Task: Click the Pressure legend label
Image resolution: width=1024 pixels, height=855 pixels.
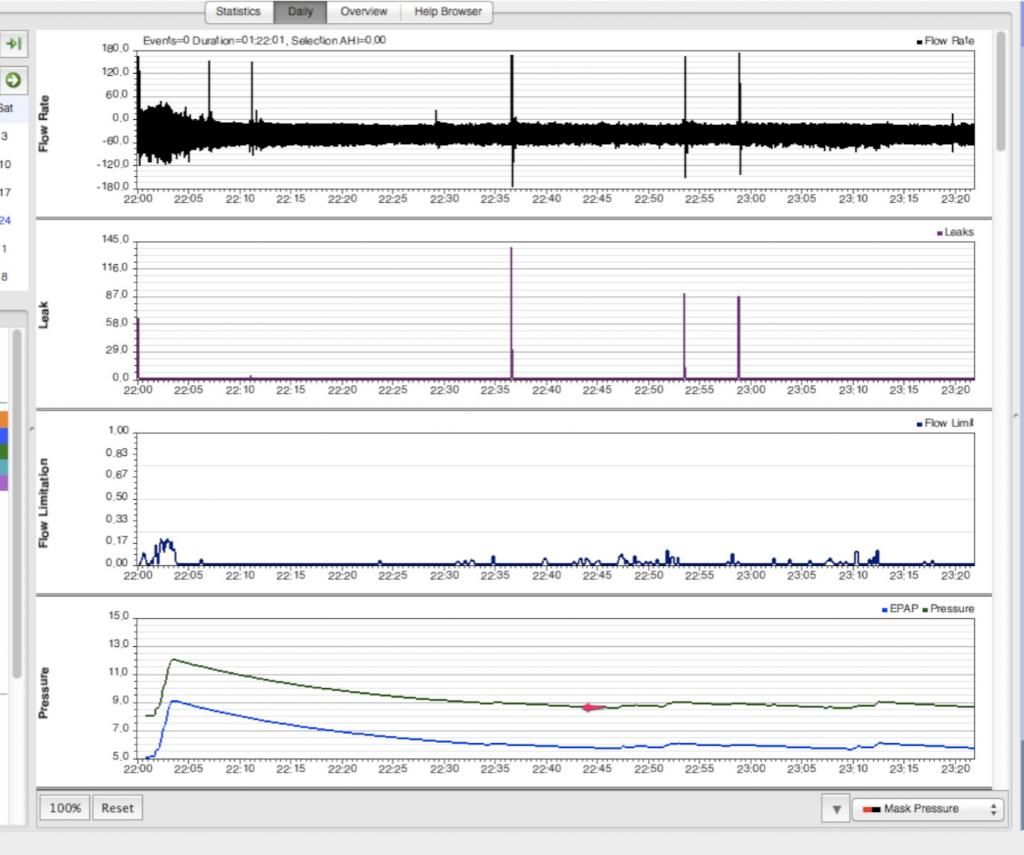Action: tap(948, 609)
